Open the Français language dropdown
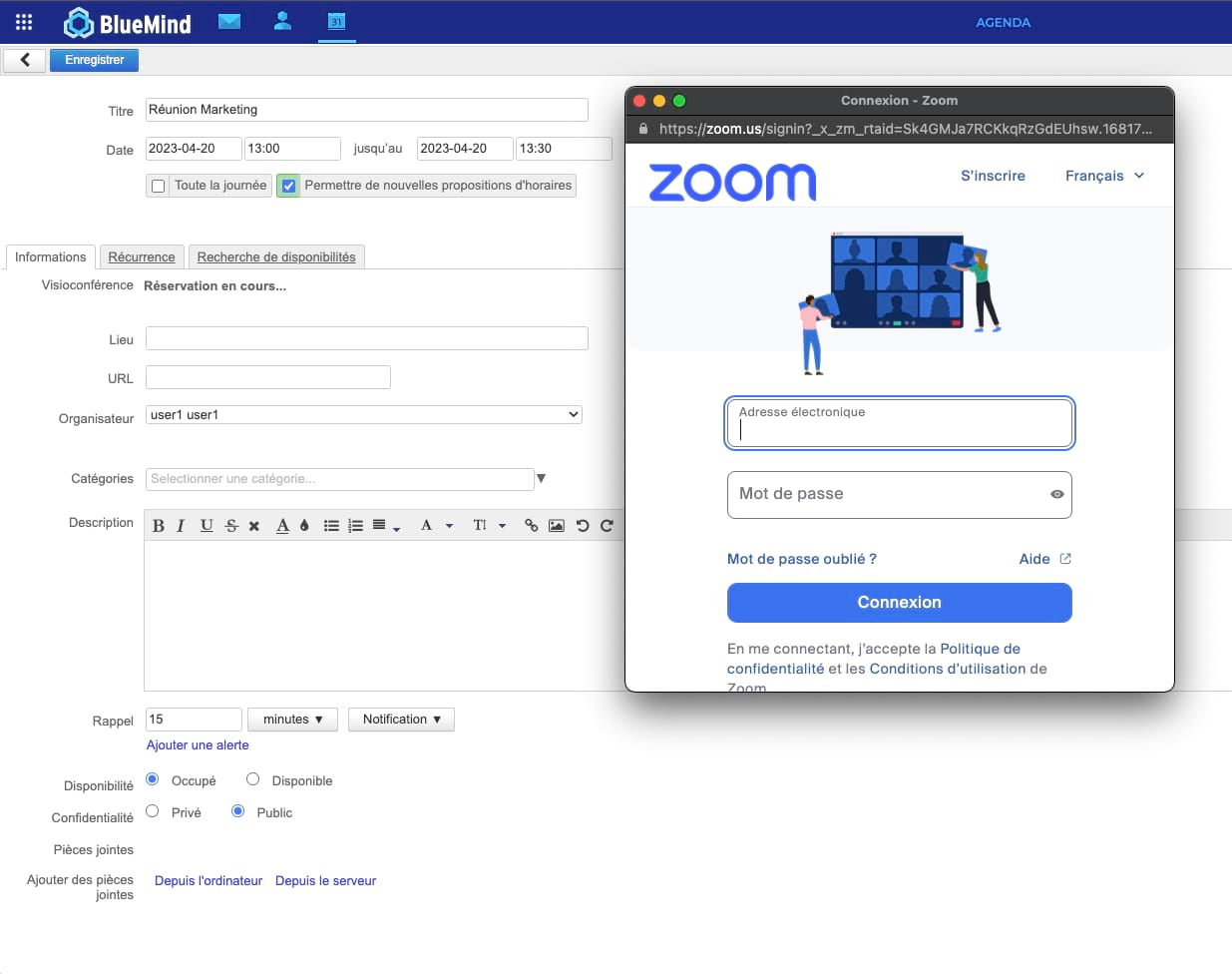Screen dimensions: 1232x974 [1104, 176]
